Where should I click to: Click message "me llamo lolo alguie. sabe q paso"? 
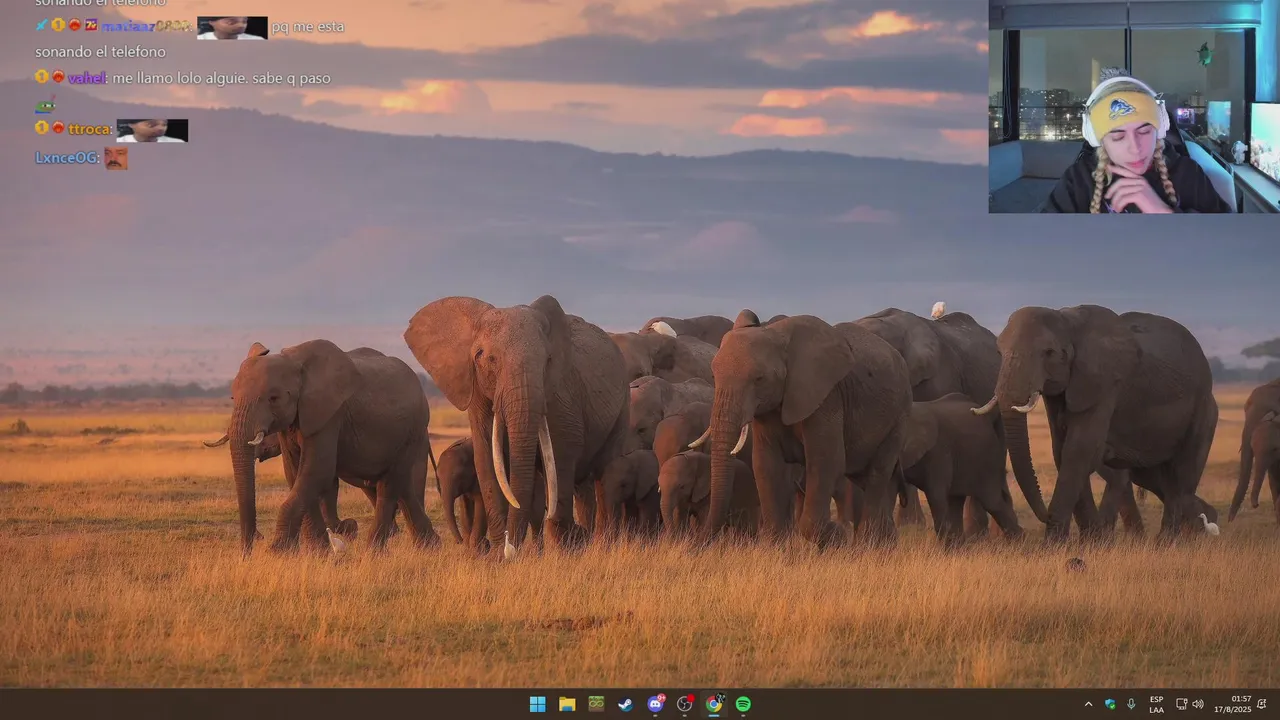coord(222,78)
